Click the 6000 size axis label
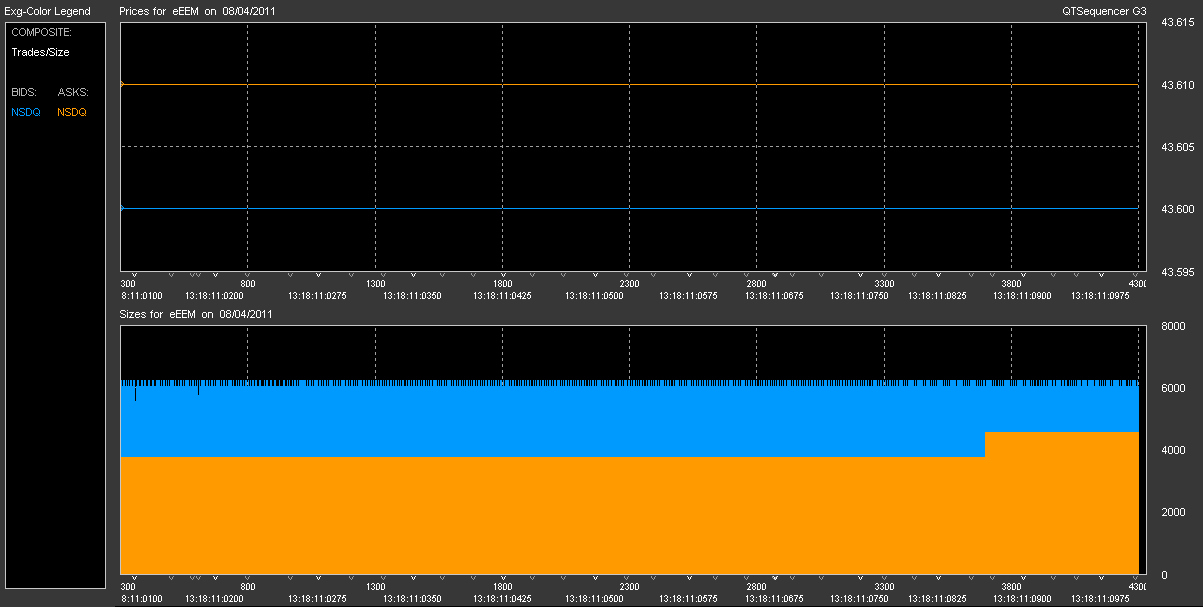1203x607 pixels. pos(1171,388)
